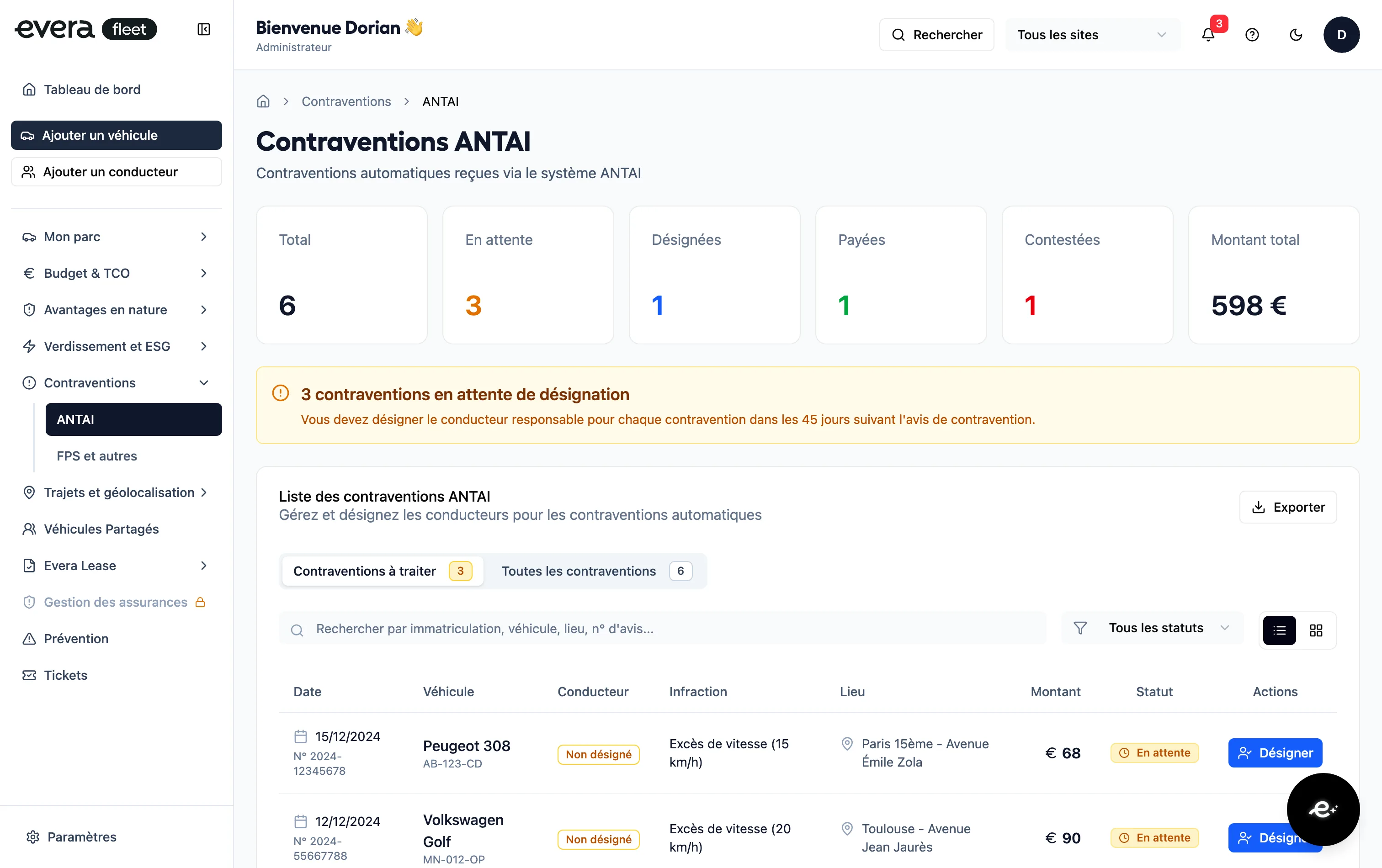1382x868 pixels.
Task: Open the Tickets page
Action: [117, 675]
